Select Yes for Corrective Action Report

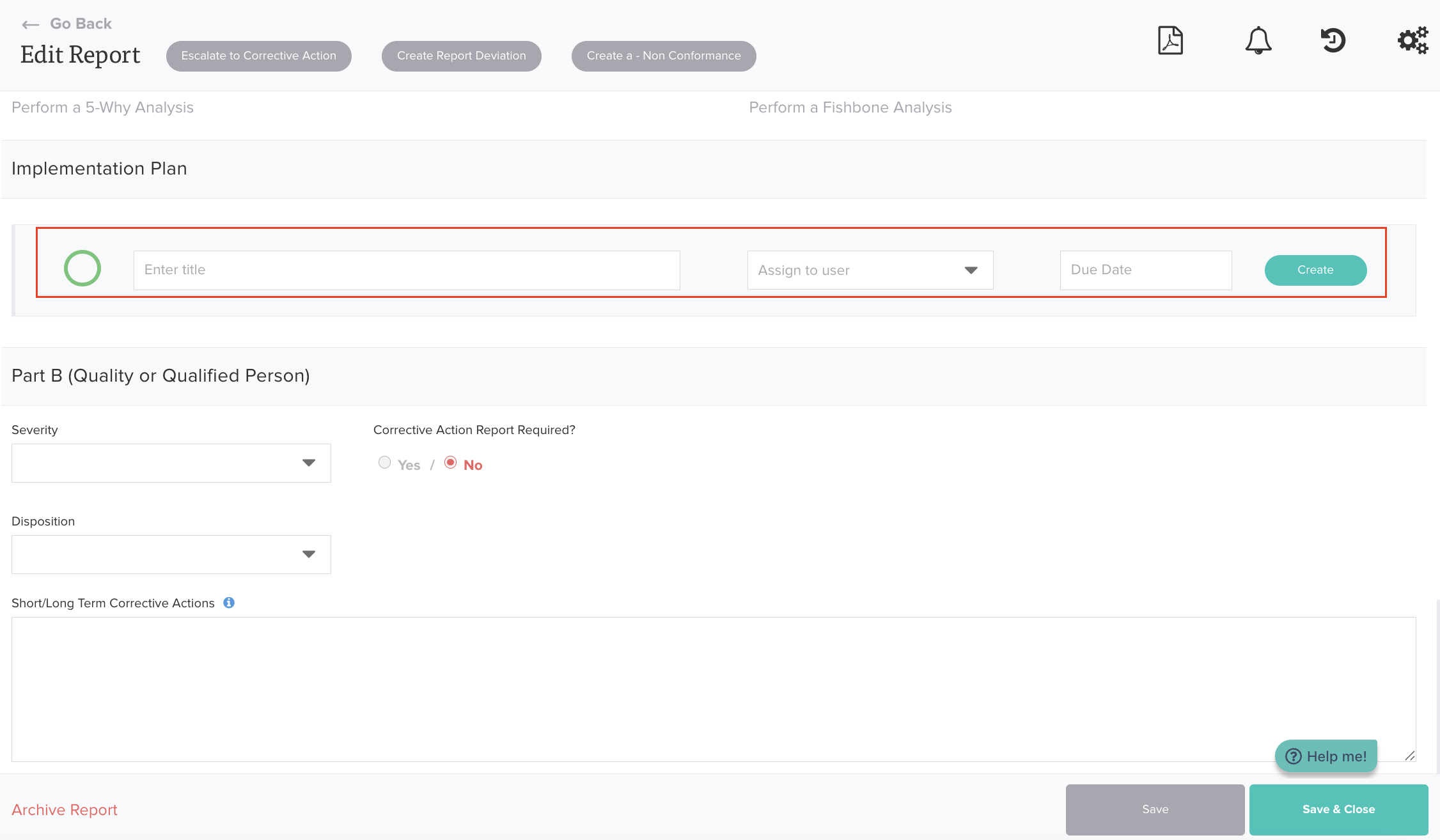click(x=384, y=462)
